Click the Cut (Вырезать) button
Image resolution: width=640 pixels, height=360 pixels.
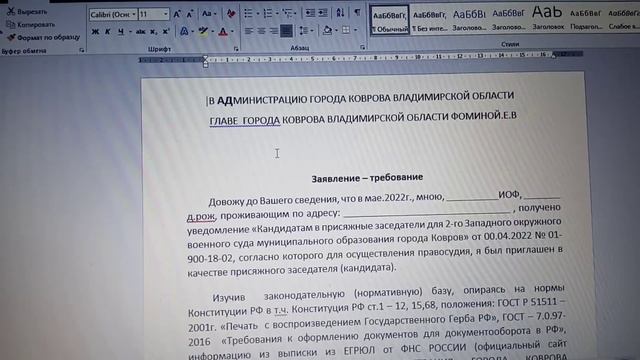[27, 11]
